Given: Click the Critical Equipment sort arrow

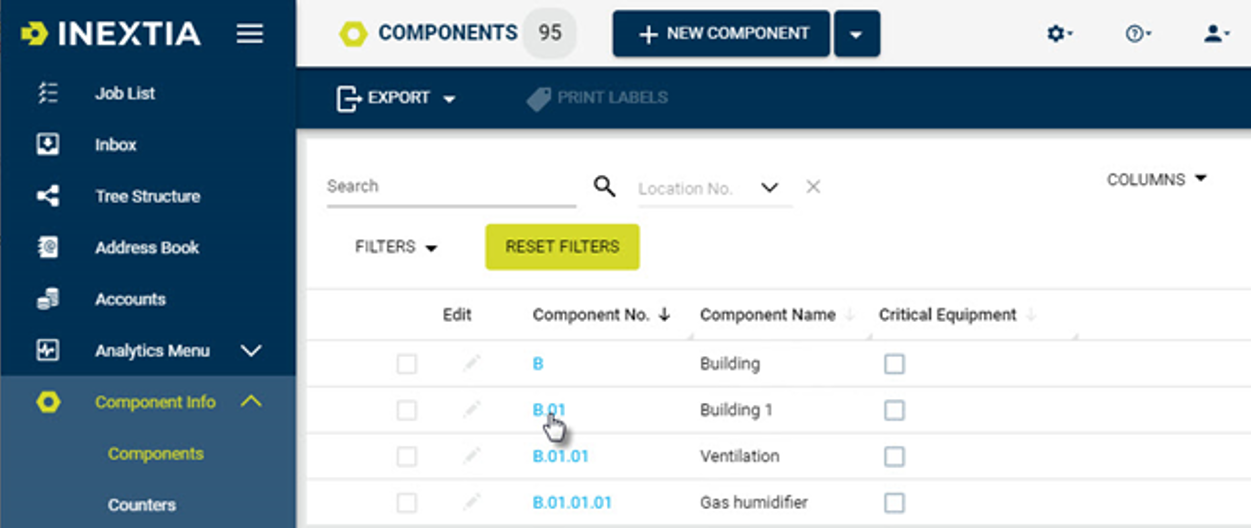Looking at the screenshot, I should coord(1031,315).
